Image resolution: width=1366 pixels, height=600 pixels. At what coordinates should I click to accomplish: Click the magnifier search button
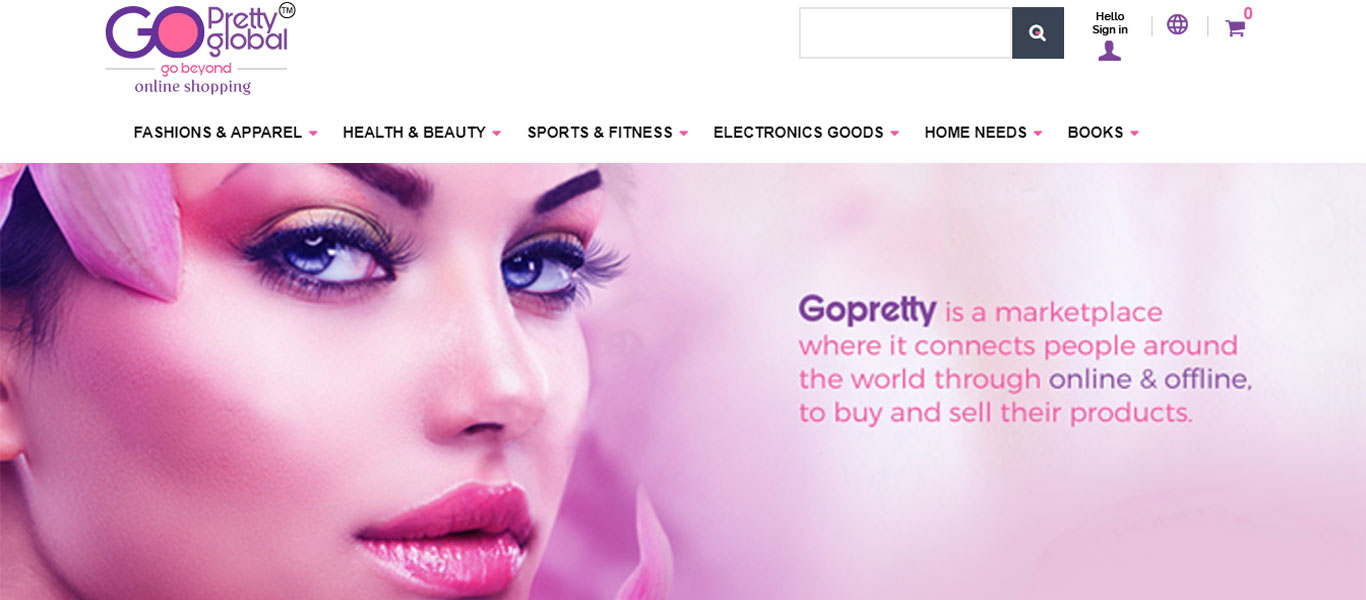coord(1038,33)
